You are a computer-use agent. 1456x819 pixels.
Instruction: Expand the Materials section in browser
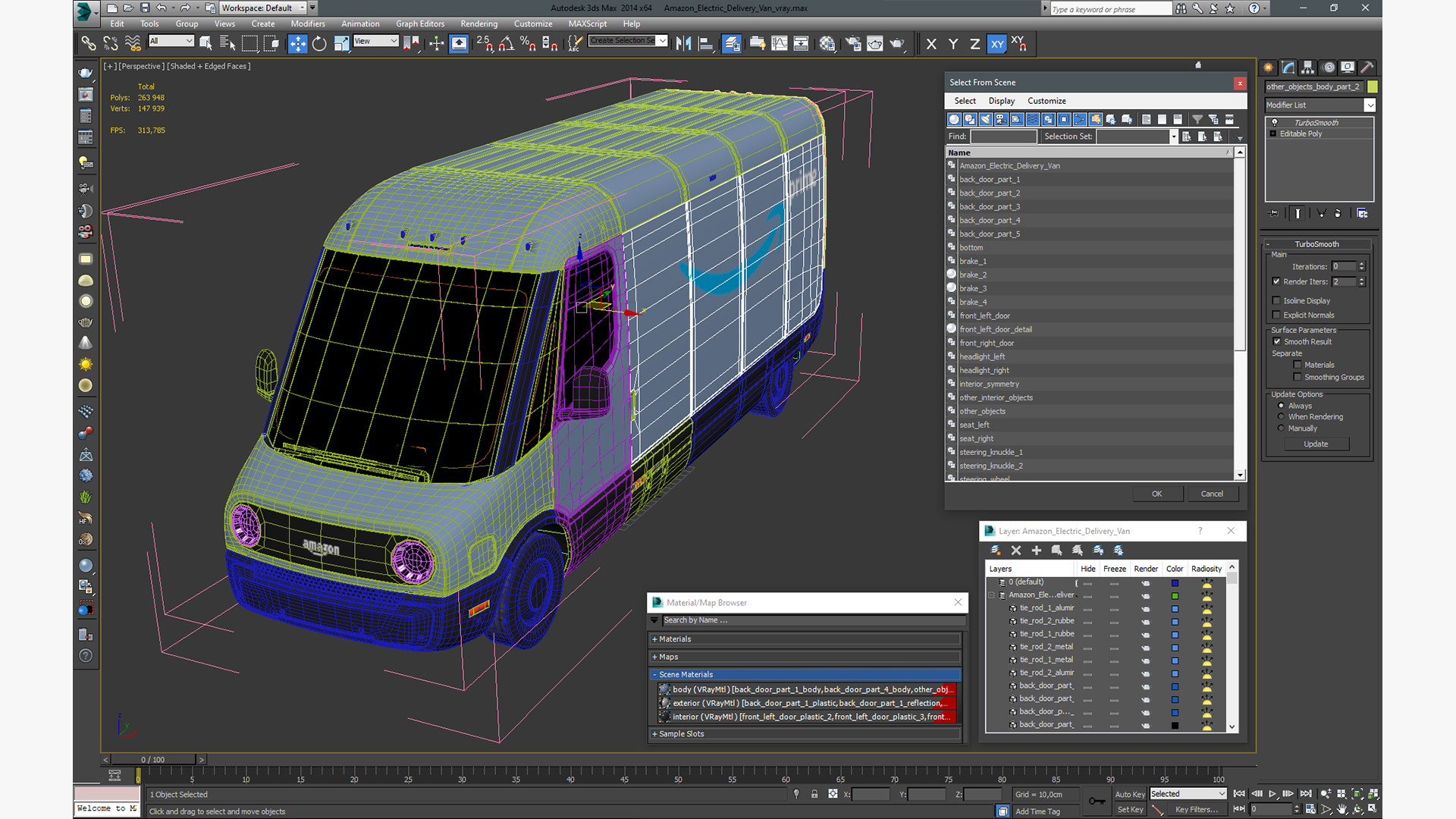pyautogui.click(x=674, y=639)
